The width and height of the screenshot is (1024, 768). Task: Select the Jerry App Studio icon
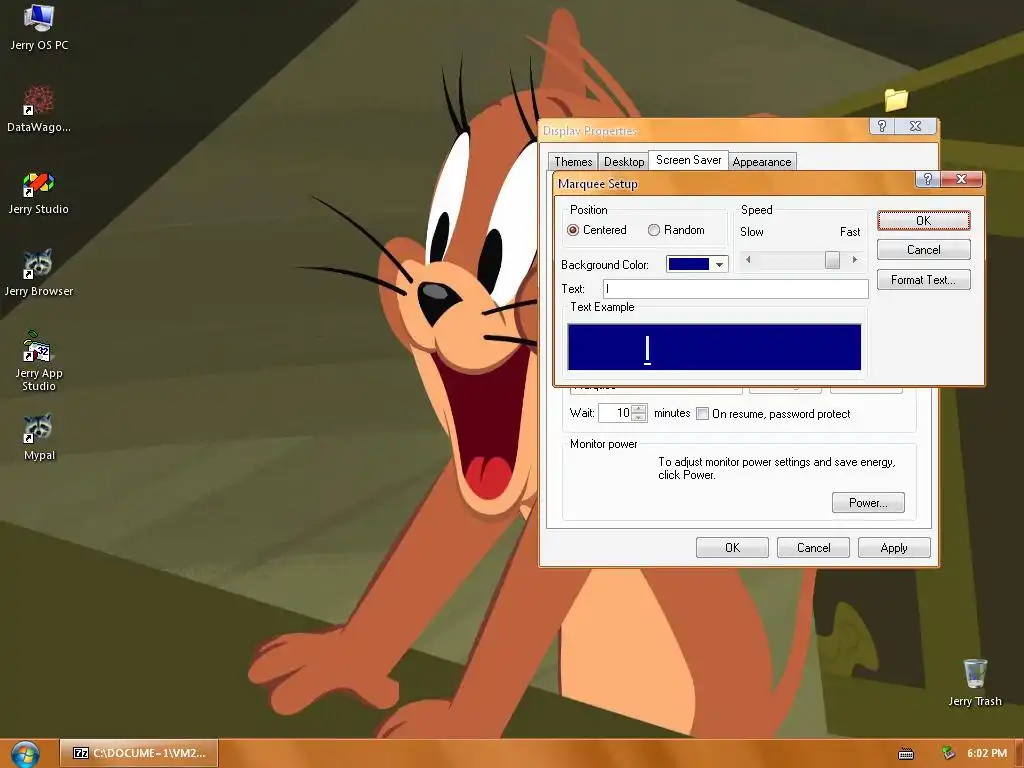pyautogui.click(x=39, y=360)
